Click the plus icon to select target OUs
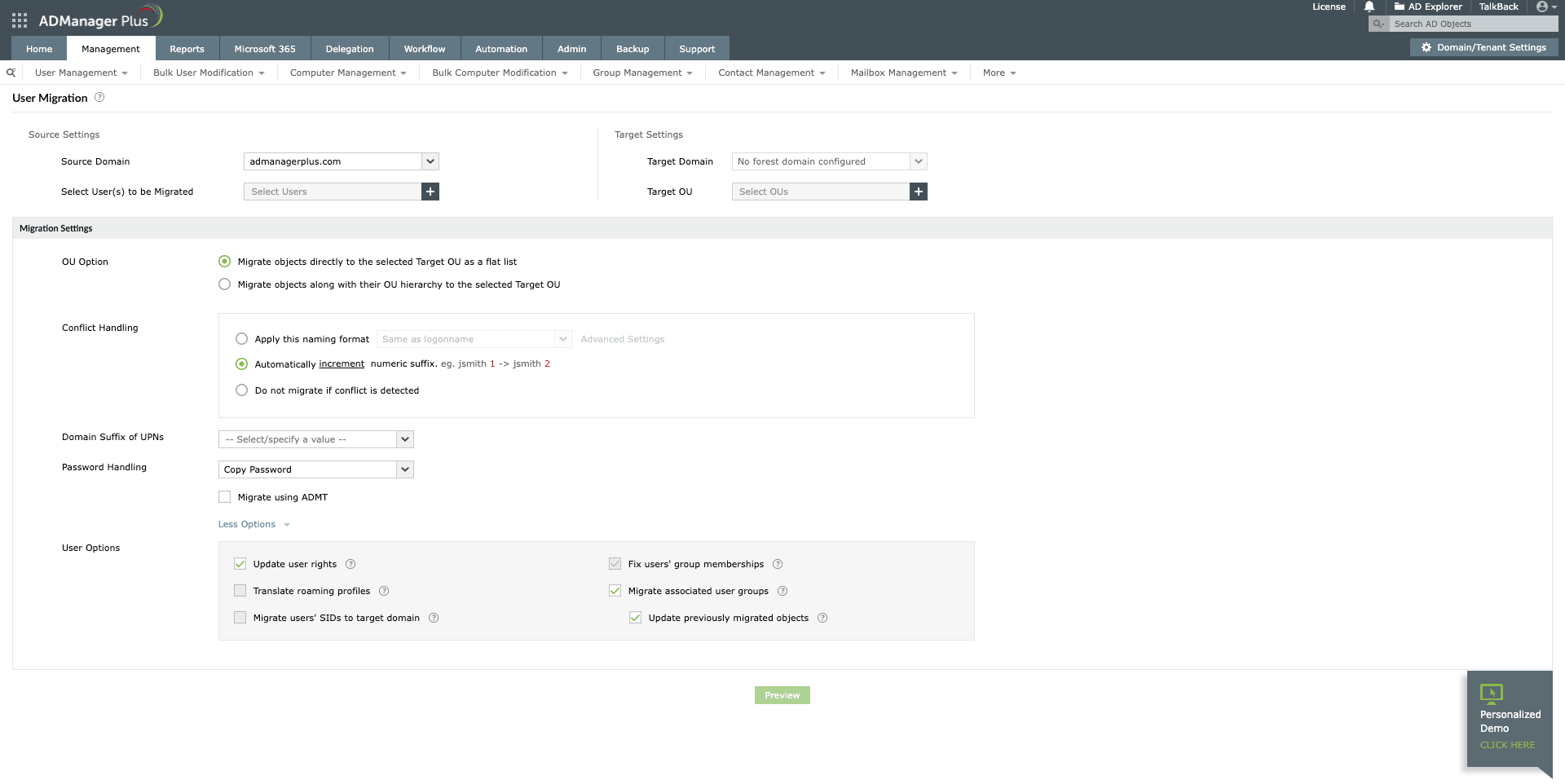Viewport: 1565px width, 784px height. (x=919, y=191)
